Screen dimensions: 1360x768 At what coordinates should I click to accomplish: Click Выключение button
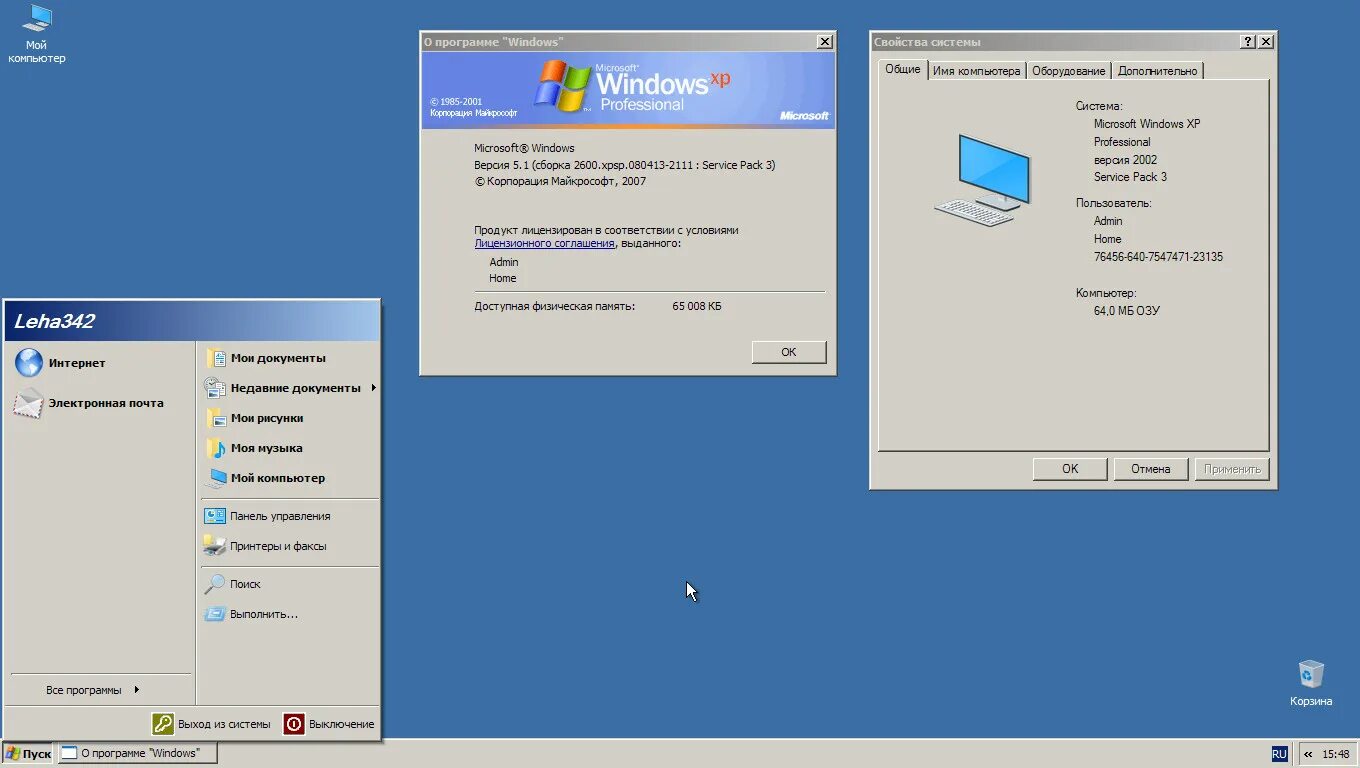click(x=329, y=723)
